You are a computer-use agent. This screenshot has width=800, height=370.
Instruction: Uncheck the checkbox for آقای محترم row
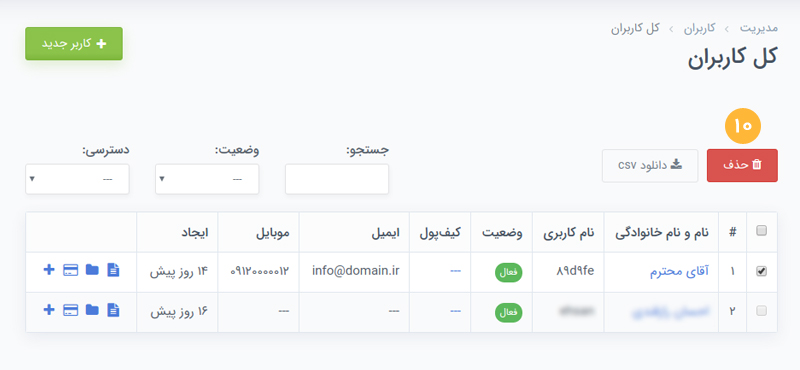761,272
